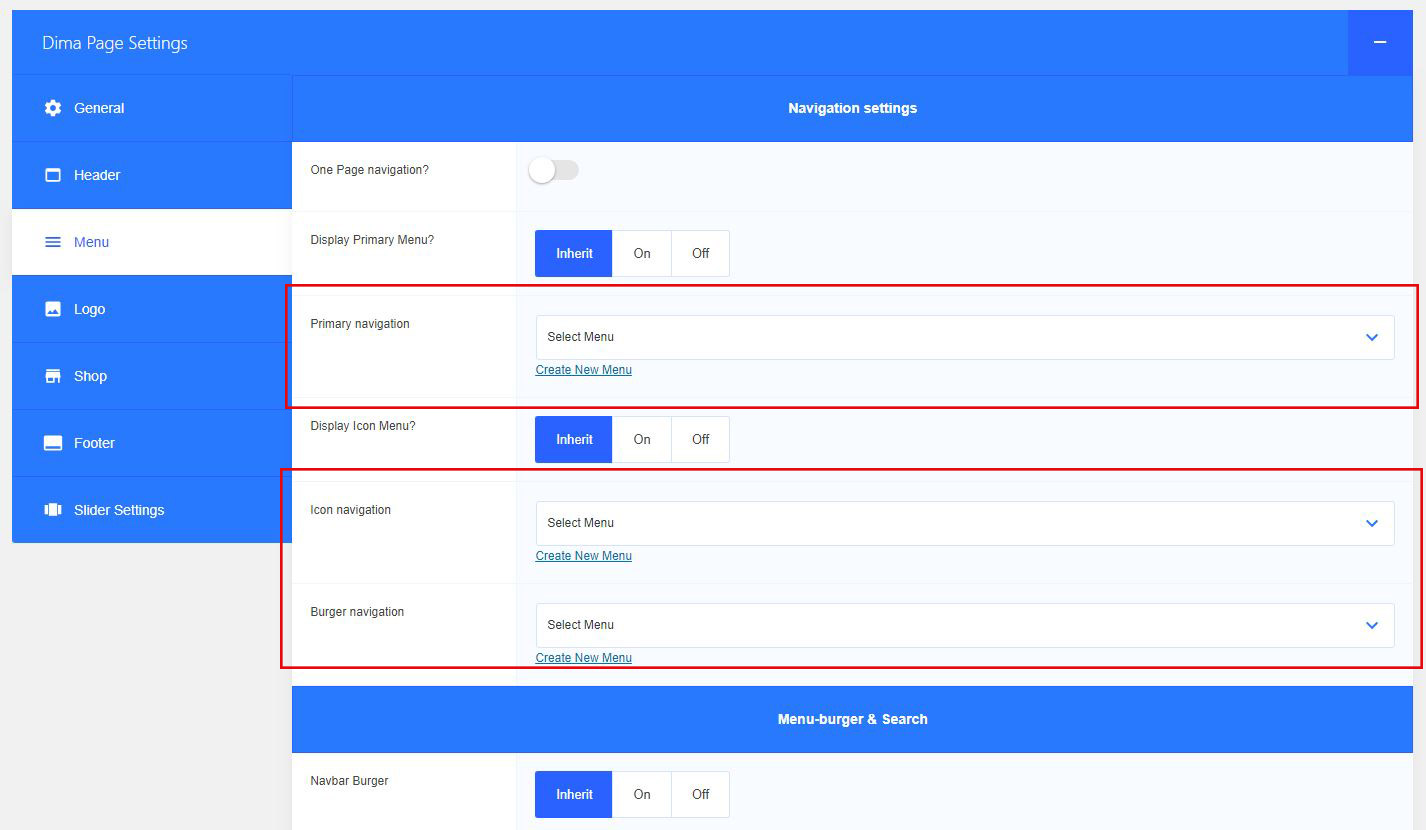The height and width of the screenshot is (830, 1426).
Task: Click Create New Menu under Burger navigation
Action: pyautogui.click(x=584, y=658)
